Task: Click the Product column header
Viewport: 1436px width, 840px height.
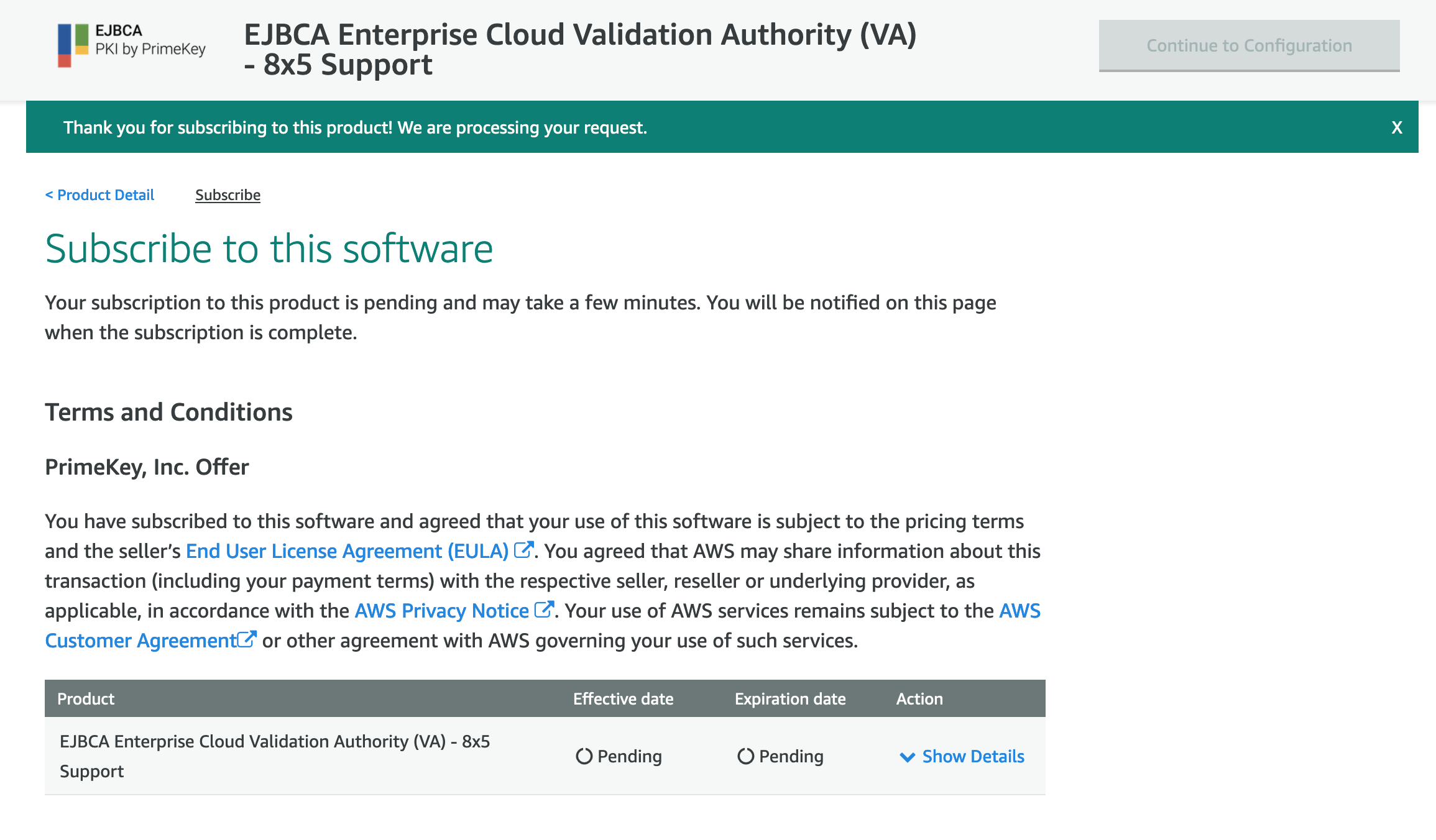Action: pos(86,699)
